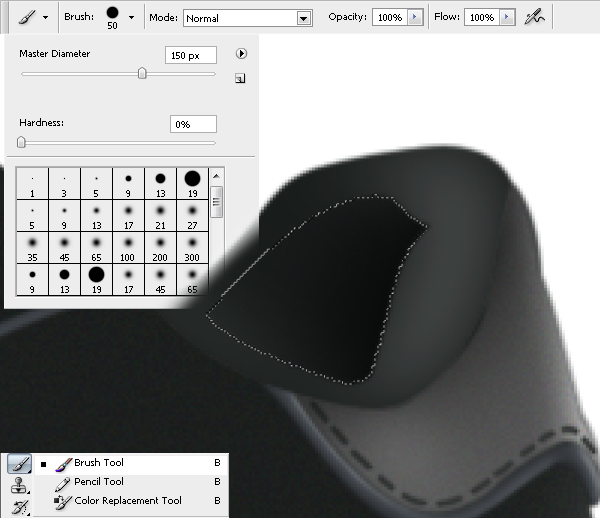The width and height of the screenshot is (600, 518).
Task: Choose Brush Tool from the flyout menu
Action: (x=132, y=463)
